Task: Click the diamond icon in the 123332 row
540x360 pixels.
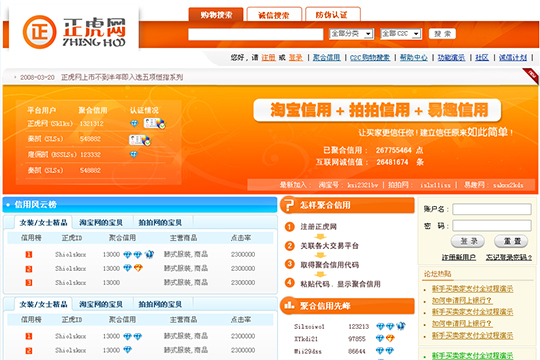Action: [x=134, y=154]
